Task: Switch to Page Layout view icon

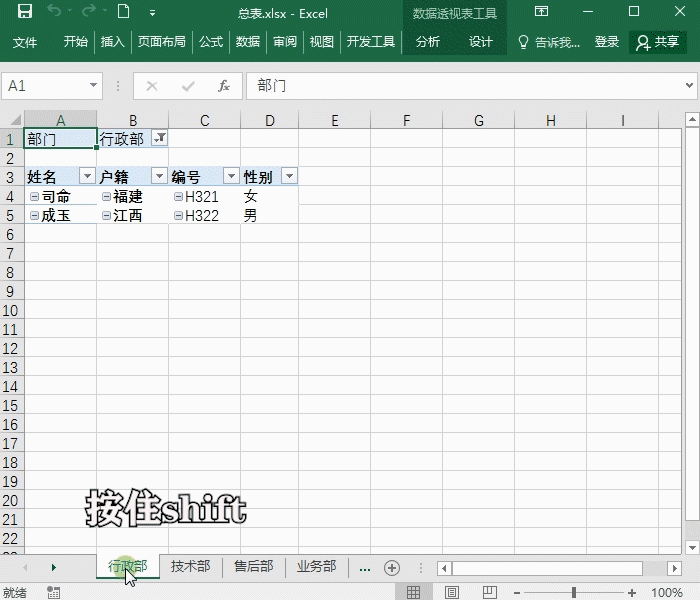Action: tap(452, 592)
